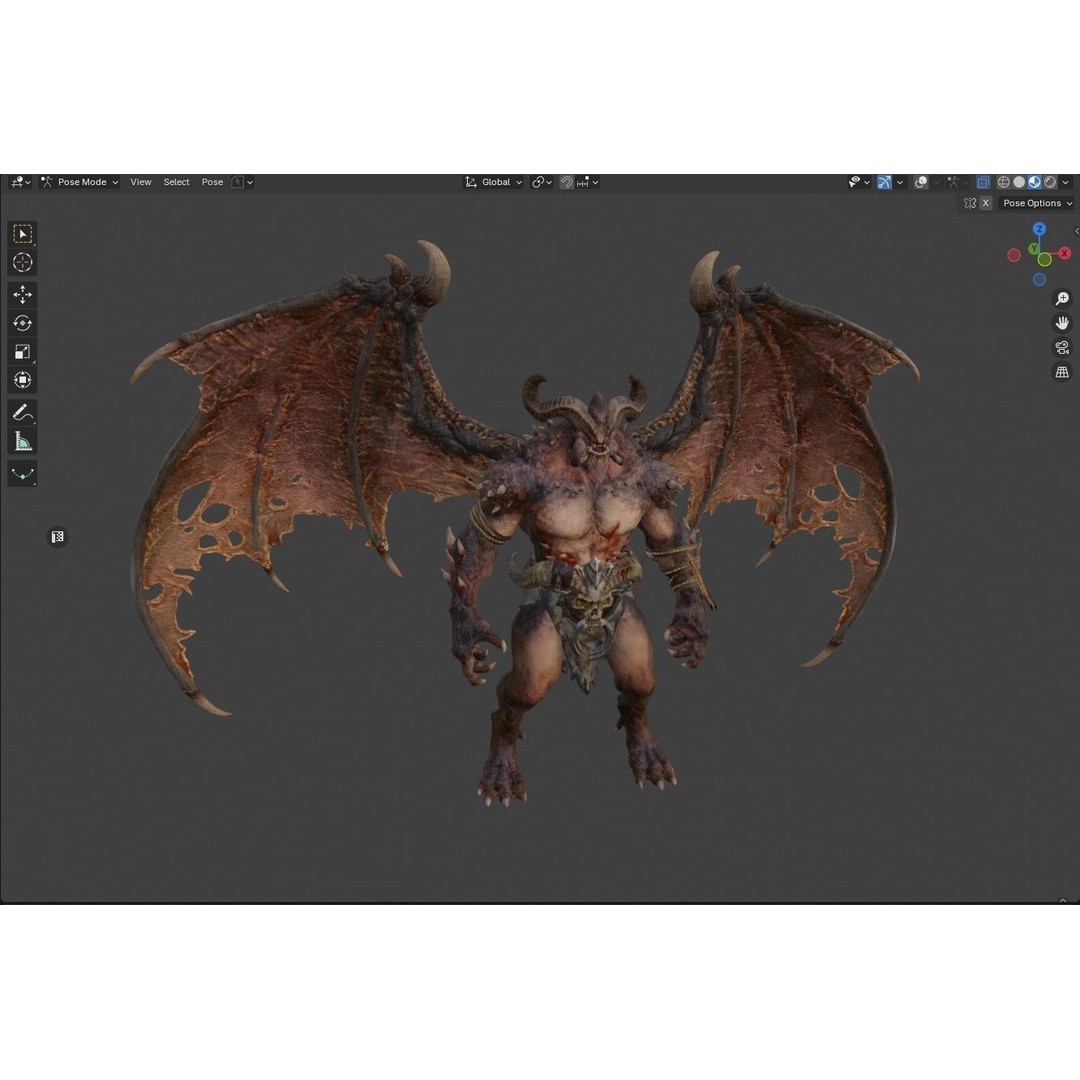
Task: Toggle snapping magnet on
Action: [567, 182]
